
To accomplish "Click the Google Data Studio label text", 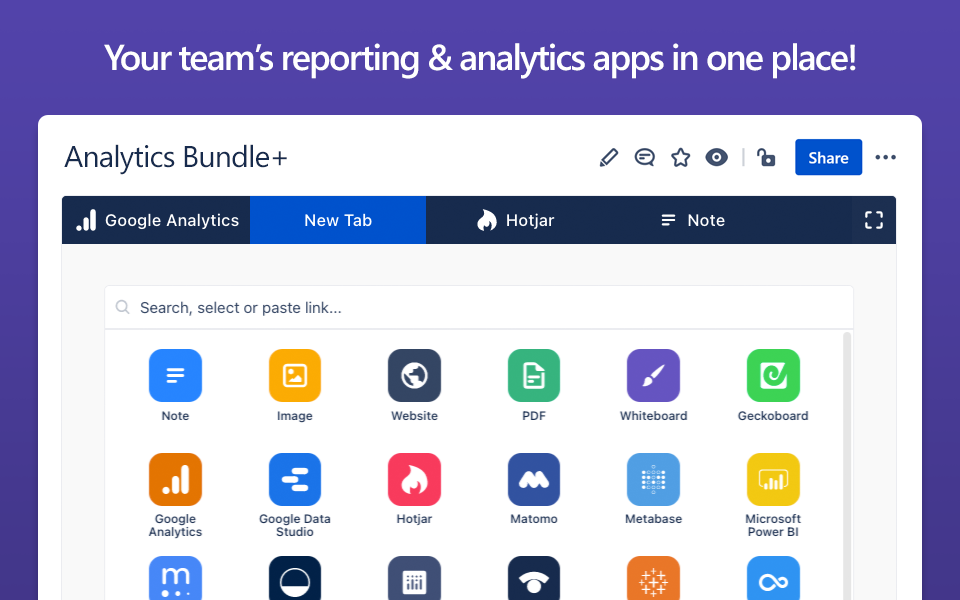I will tap(294, 525).
